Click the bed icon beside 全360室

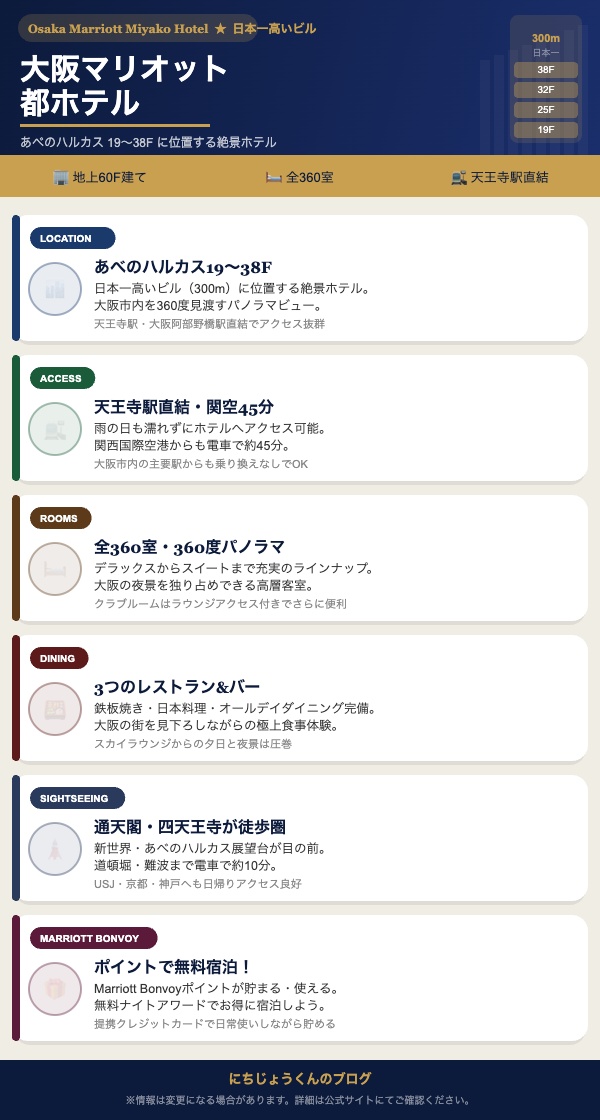[x=274, y=177]
